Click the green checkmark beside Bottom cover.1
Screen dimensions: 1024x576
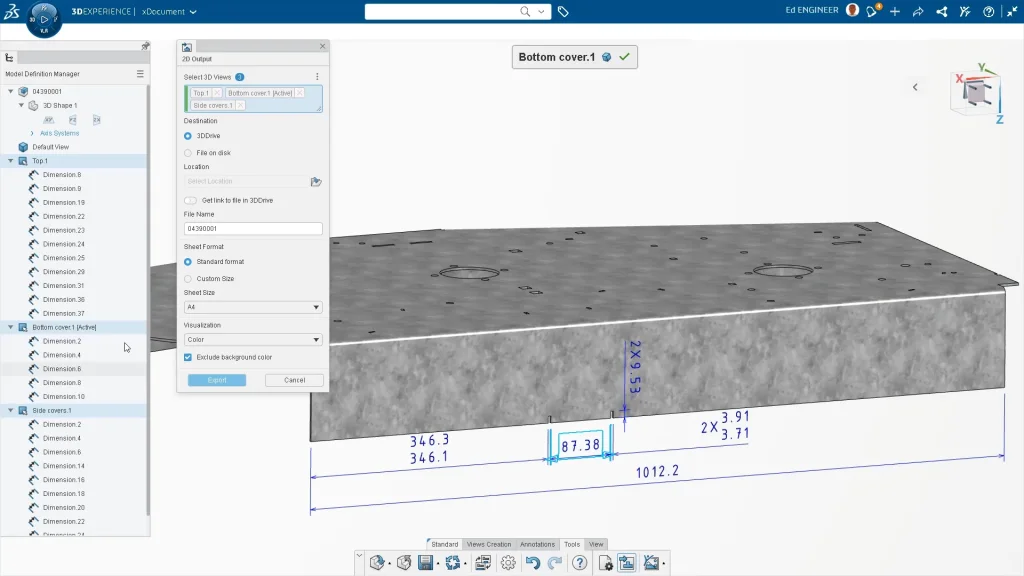pyautogui.click(x=624, y=57)
